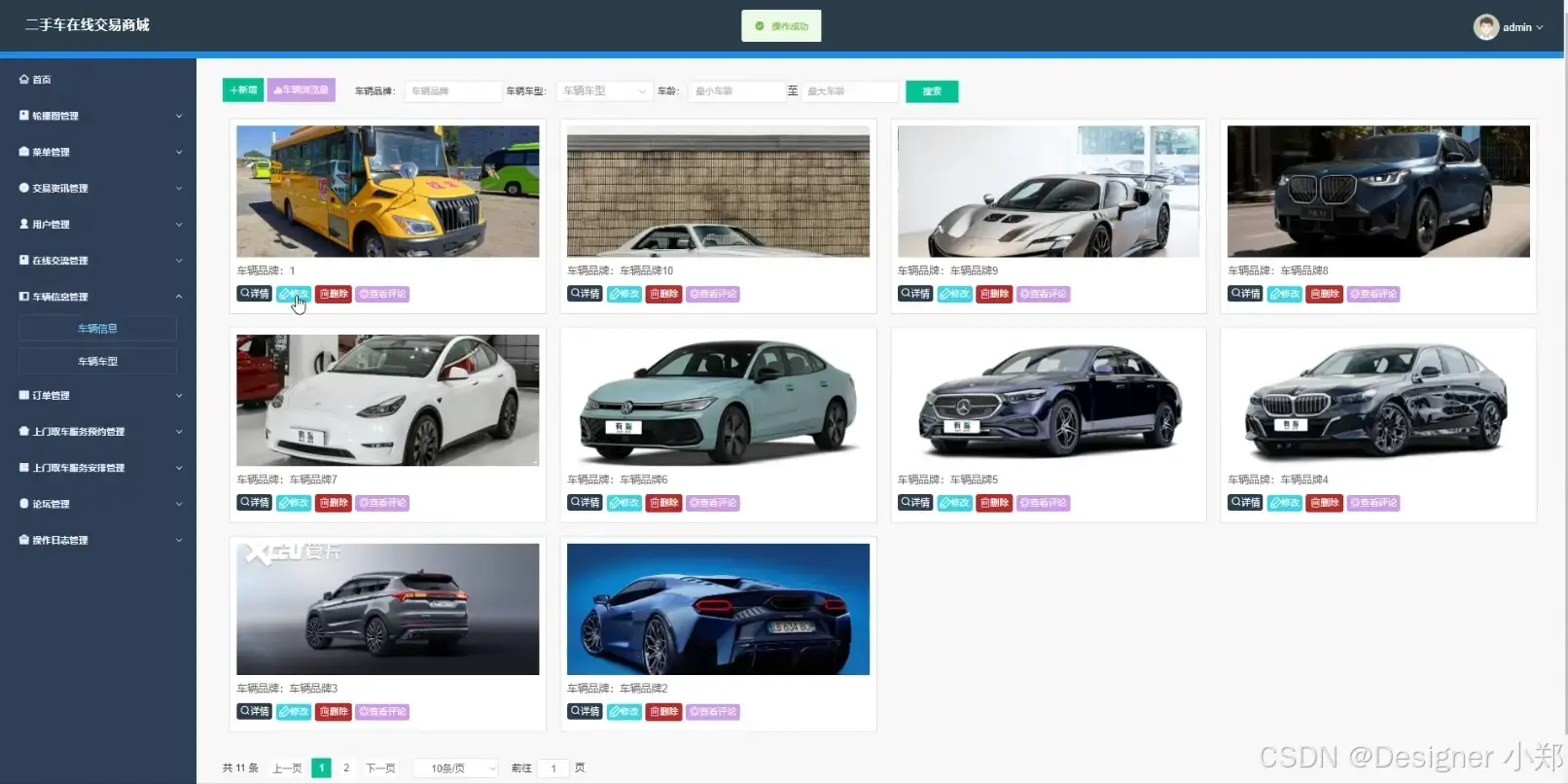
Task: Expand the 论坛管理 menu chevron
Action: click(179, 504)
